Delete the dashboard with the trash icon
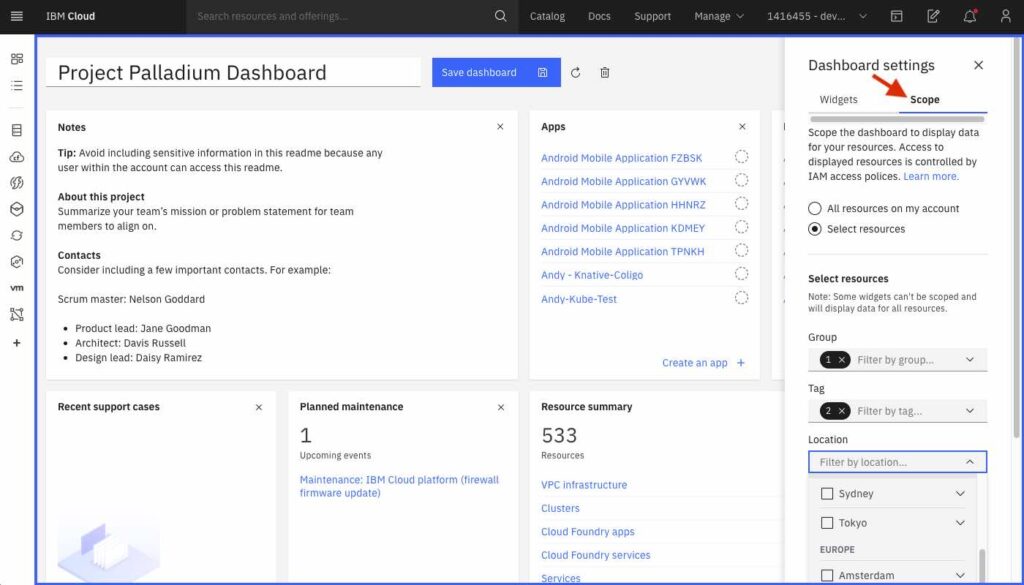The height and width of the screenshot is (585, 1024). pos(605,72)
